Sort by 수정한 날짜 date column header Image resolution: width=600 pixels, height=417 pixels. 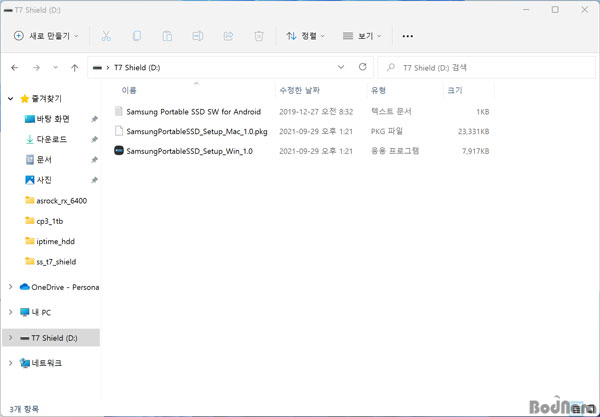[x=300, y=90]
